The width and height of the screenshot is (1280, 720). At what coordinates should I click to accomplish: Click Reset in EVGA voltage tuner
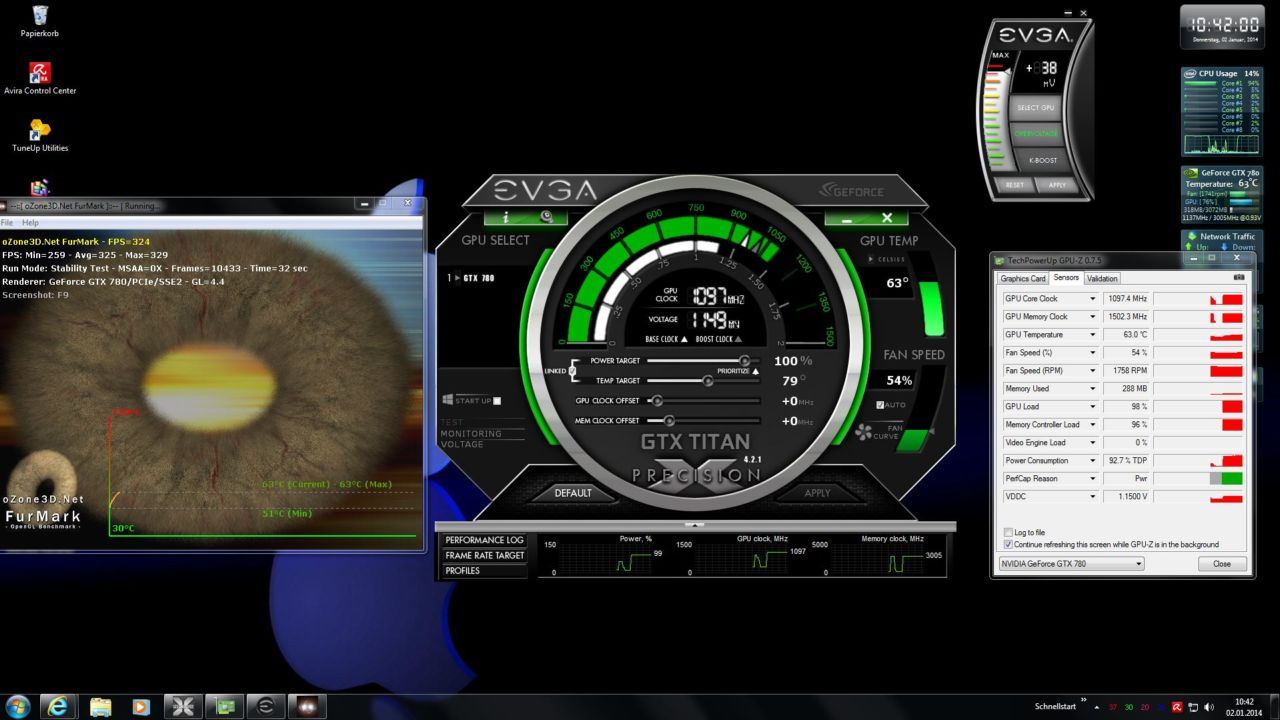[1015, 184]
